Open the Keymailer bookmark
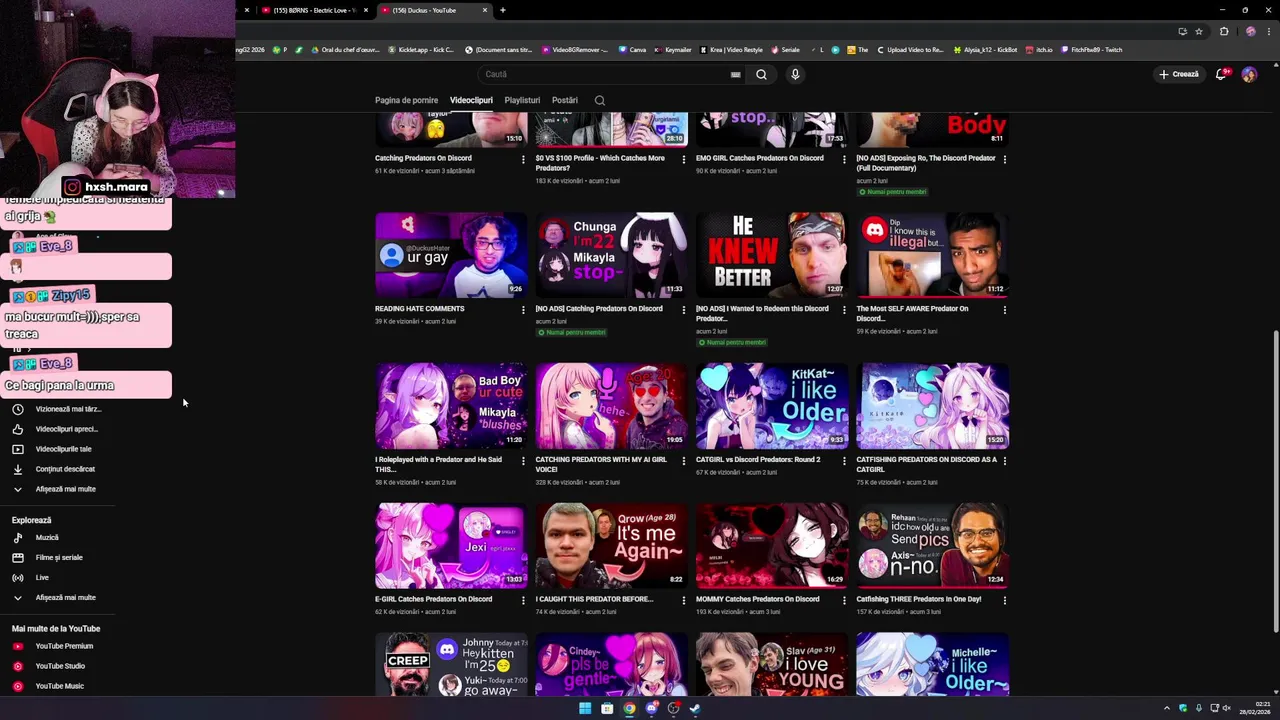 pyautogui.click(x=672, y=50)
